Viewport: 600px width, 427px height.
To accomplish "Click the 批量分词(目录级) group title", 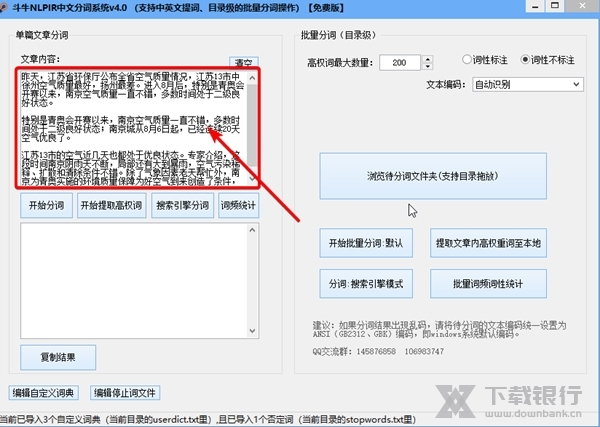I will click(338, 35).
